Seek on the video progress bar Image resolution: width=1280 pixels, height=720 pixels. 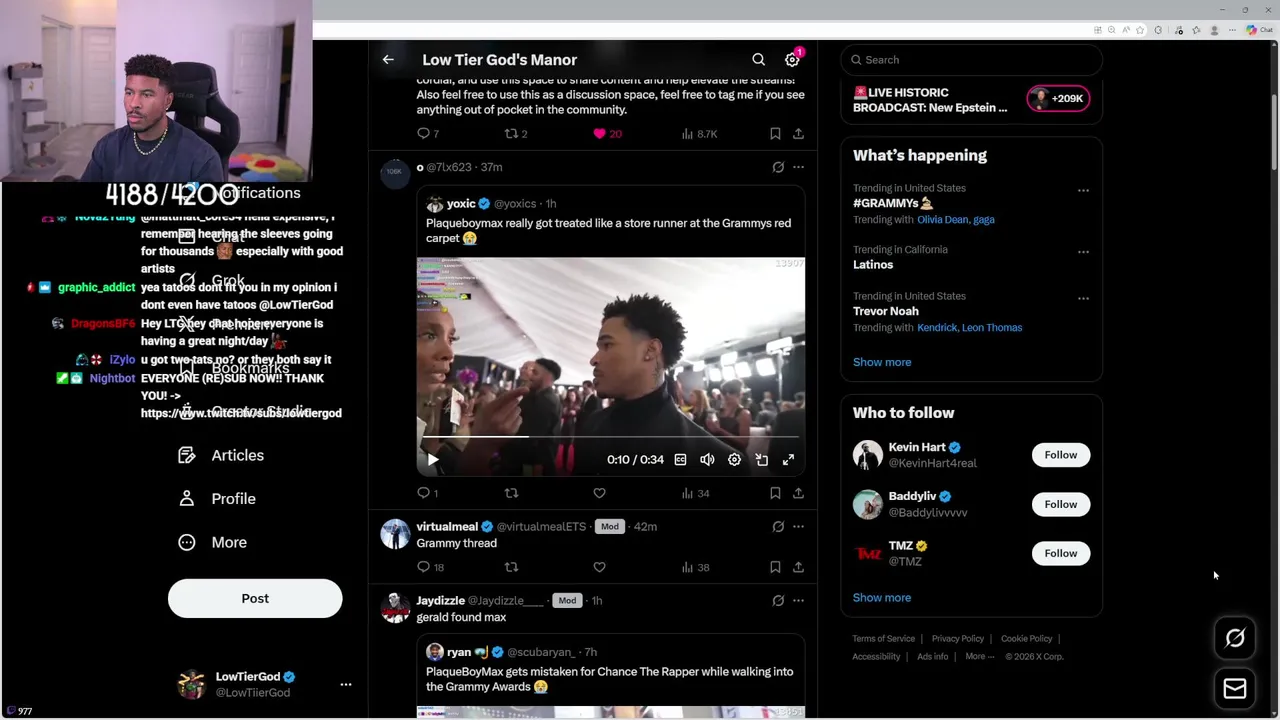pyautogui.click(x=610, y=437)
